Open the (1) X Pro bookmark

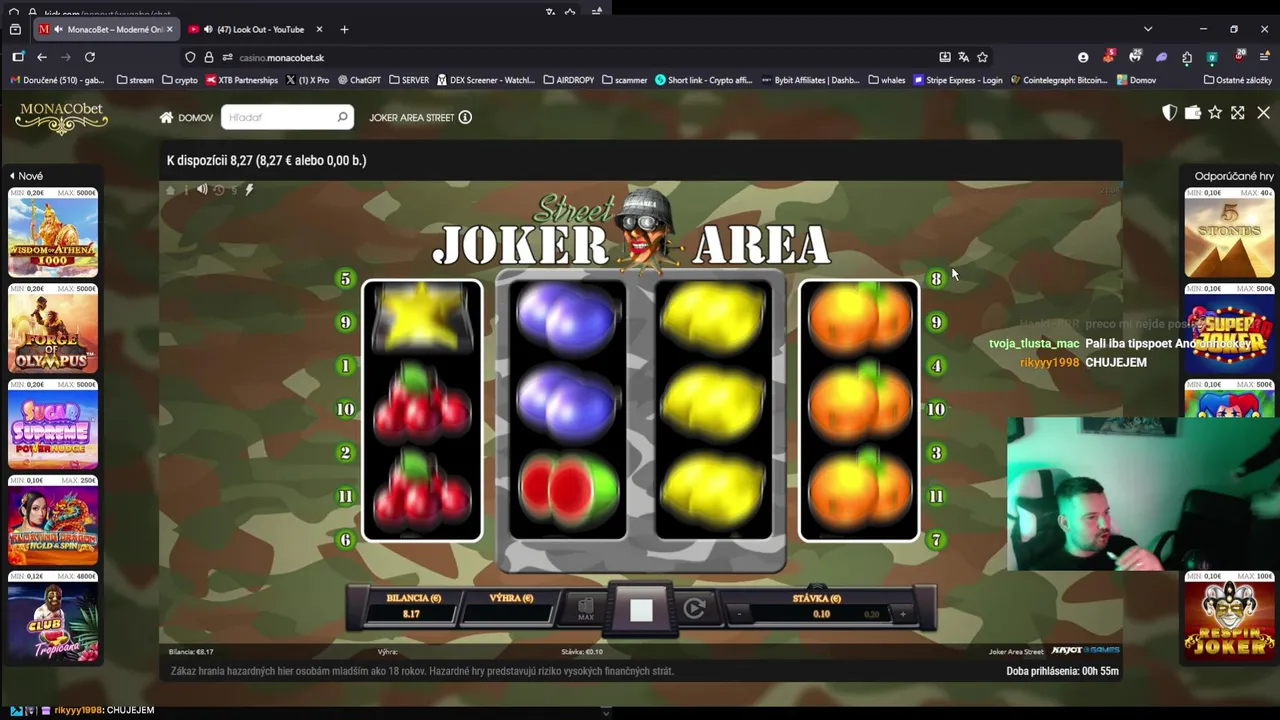308,80
